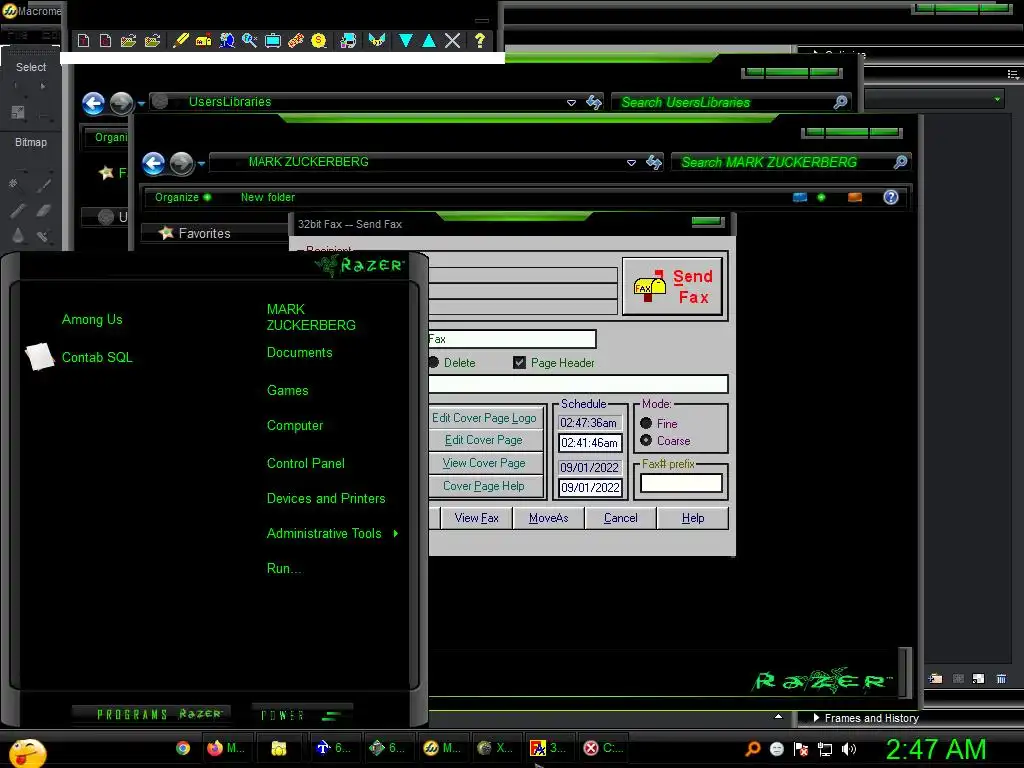Image resolution: width=1024 pixels, height=768 pixels.
Task: Open Documents from the Start menu
Action: tap(300, 353)
